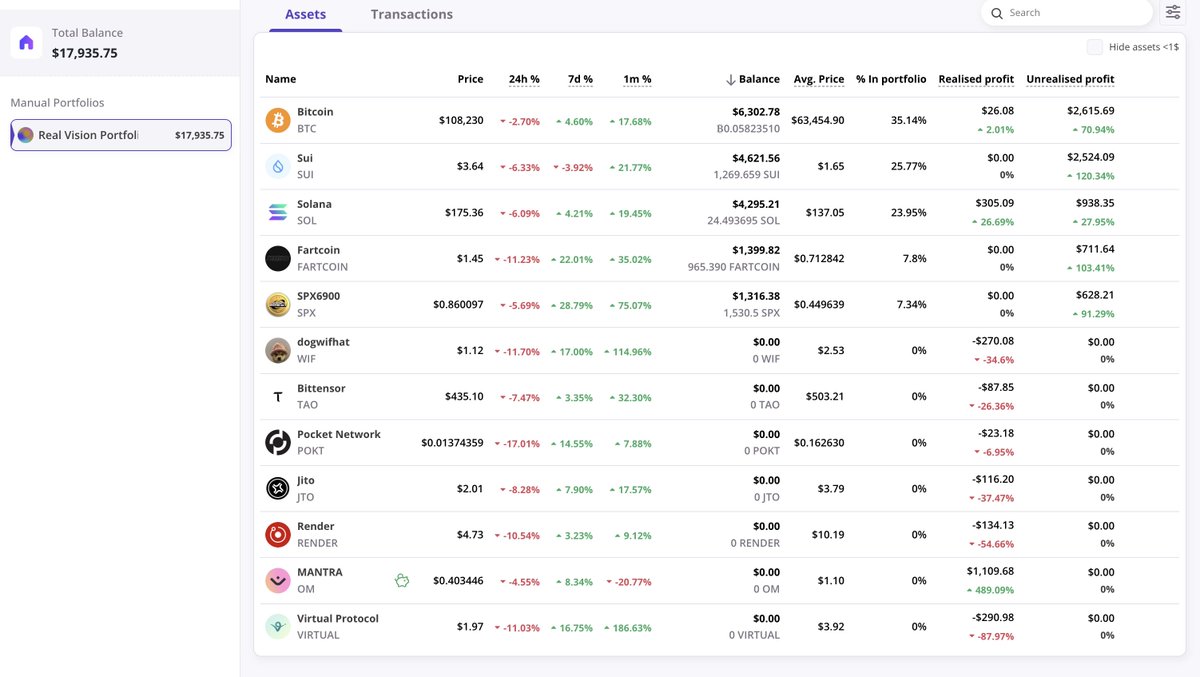Click Bitcoin unrealised profit $2,615.69

point(1090,112)
